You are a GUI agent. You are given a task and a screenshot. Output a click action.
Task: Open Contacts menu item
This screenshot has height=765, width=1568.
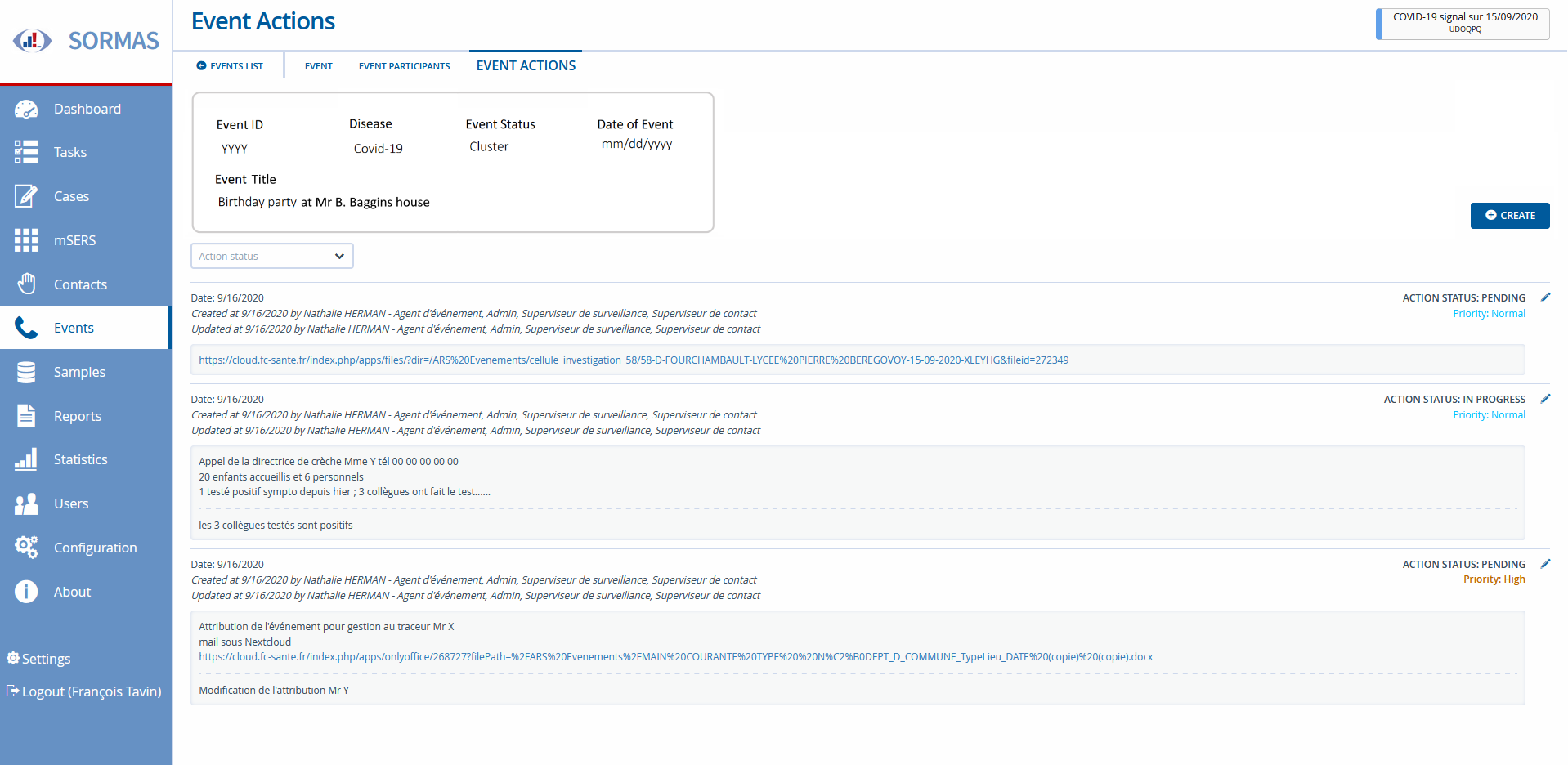(x=86, y=284)
